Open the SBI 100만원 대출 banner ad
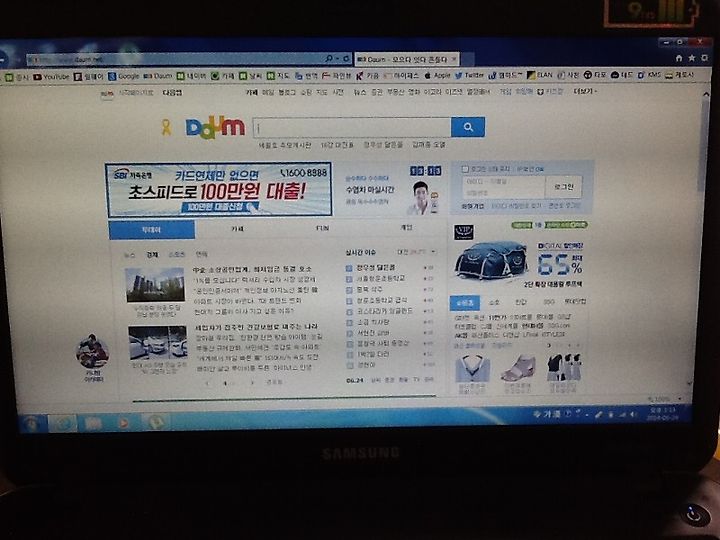The image size is (720, 540). (219, 189)
